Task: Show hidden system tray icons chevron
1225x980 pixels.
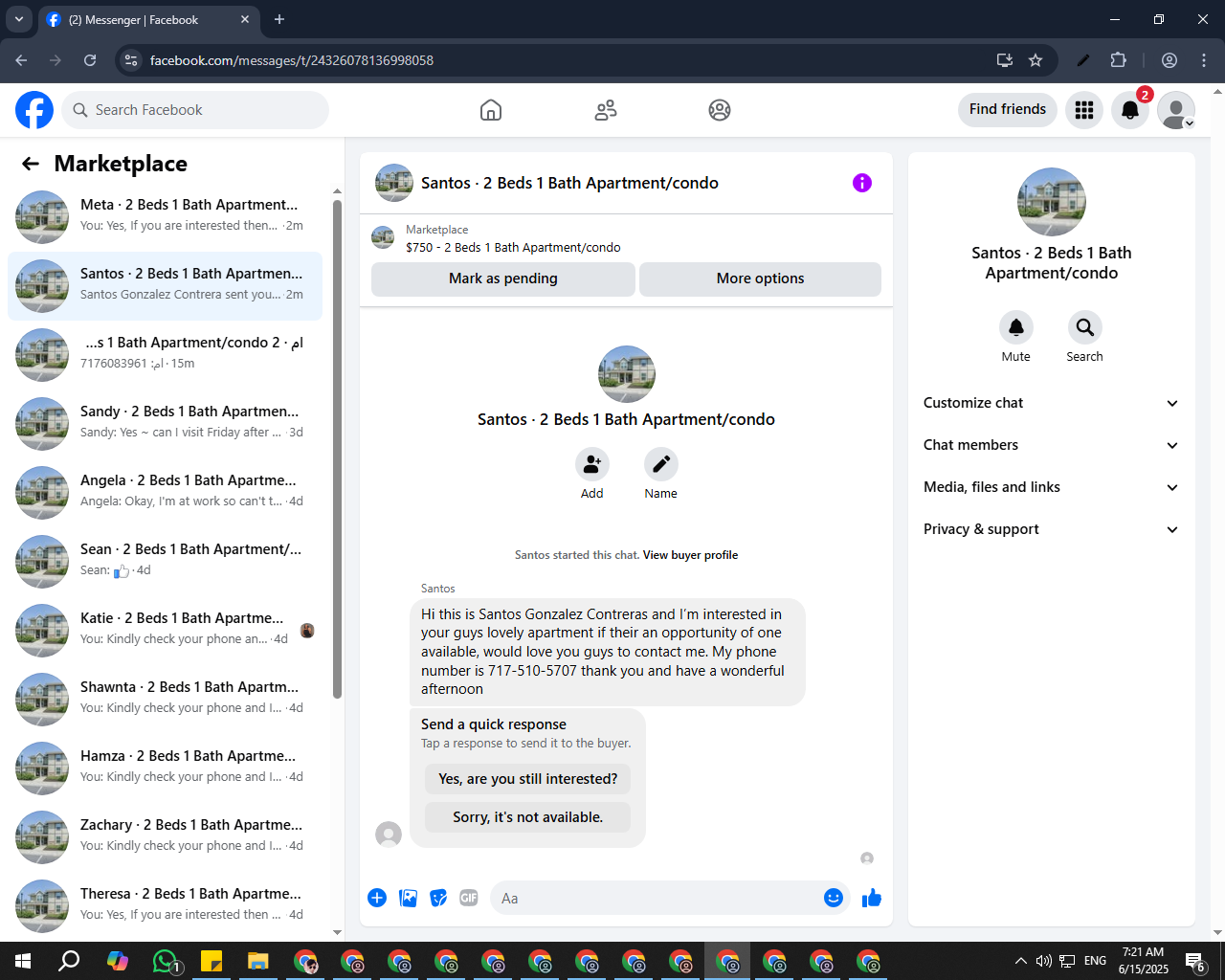Action: [x=1020, y=961]
